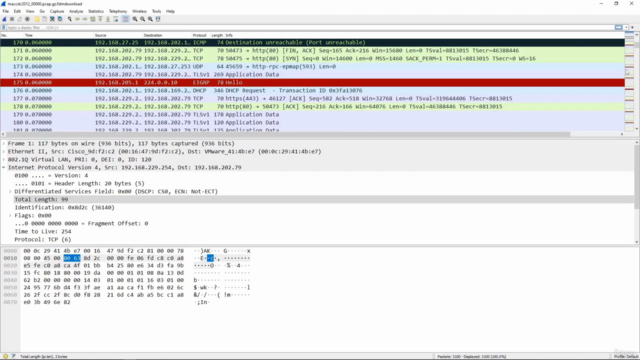Open recent display filters dropdown
The width and height of the screenshot is (640, 360).
626,27
